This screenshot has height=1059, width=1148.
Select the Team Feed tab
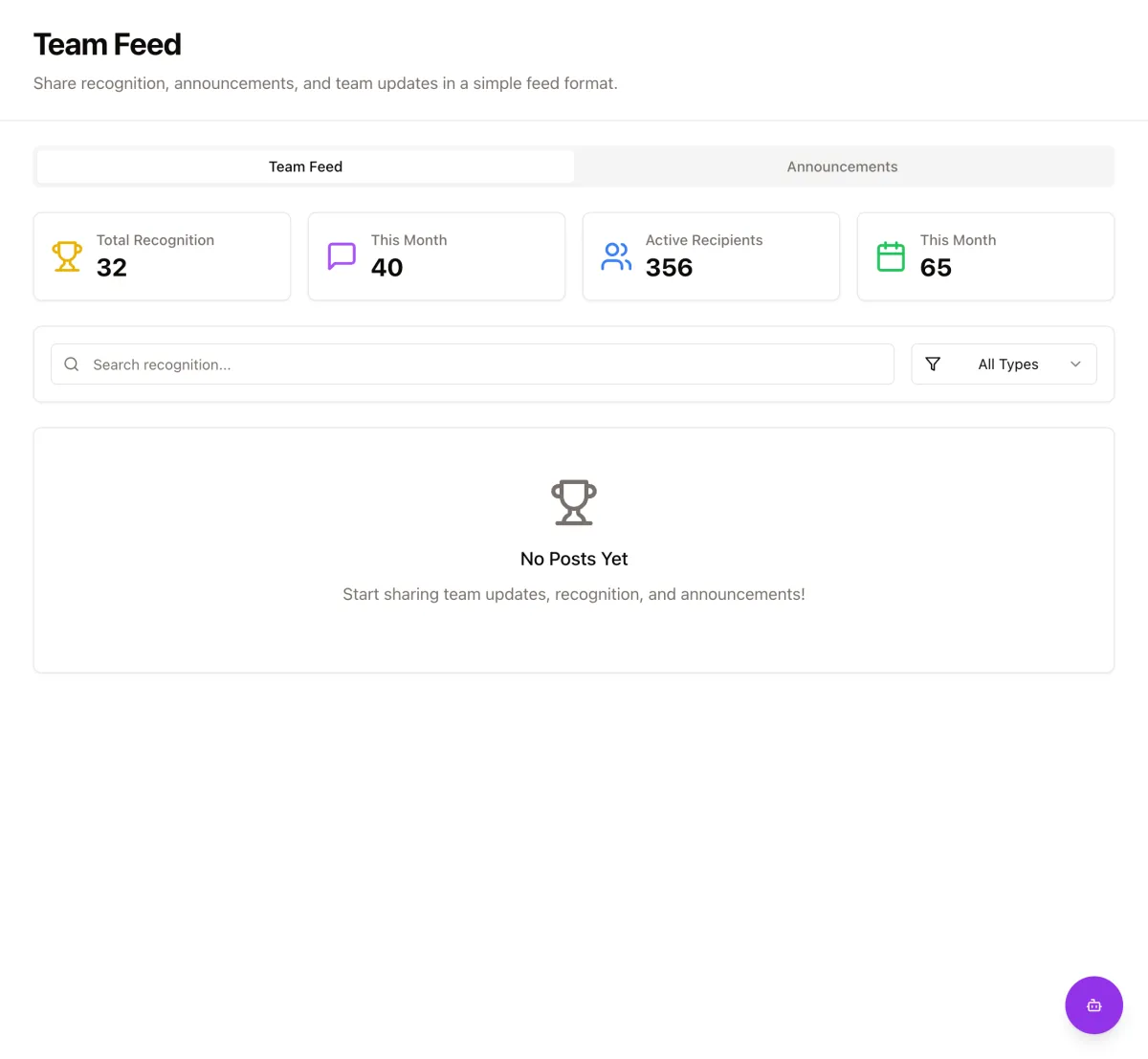305,166
